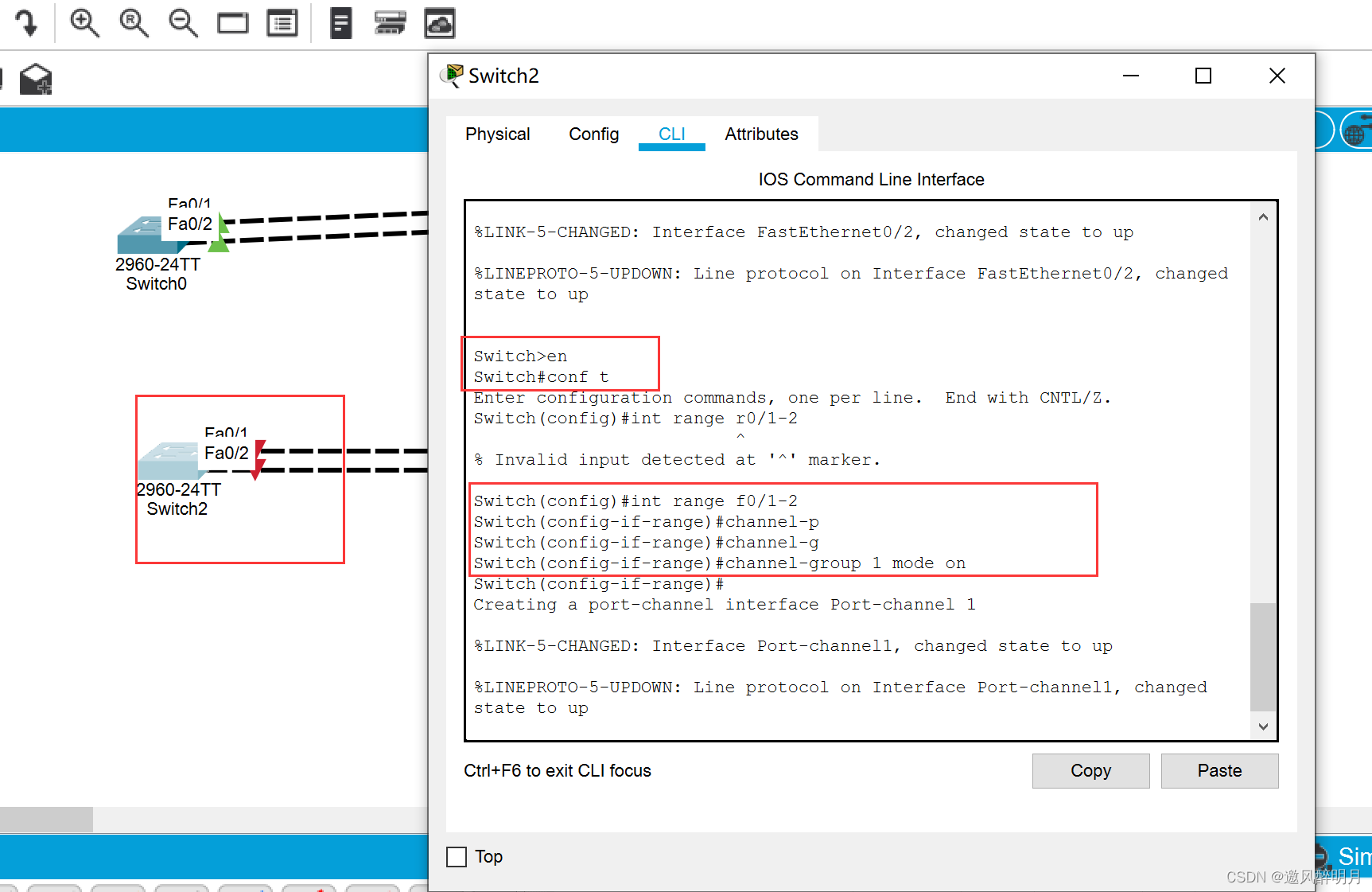
Task: Copy the CLI output text
Action: coord(1091,771)
